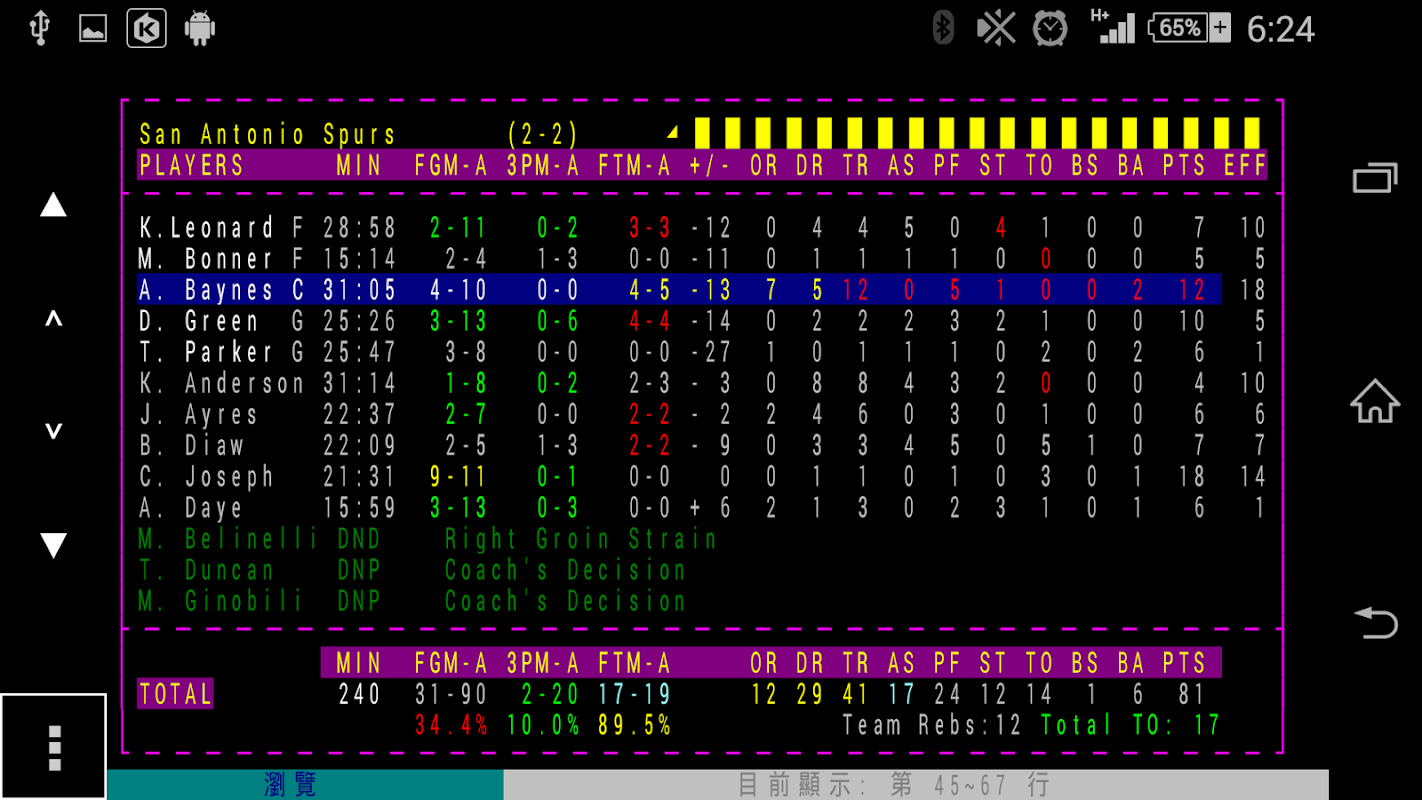Screen dimensions: 1422x800
Task: Tap the page-up solid triangle arrow
Action: (53, 205)
